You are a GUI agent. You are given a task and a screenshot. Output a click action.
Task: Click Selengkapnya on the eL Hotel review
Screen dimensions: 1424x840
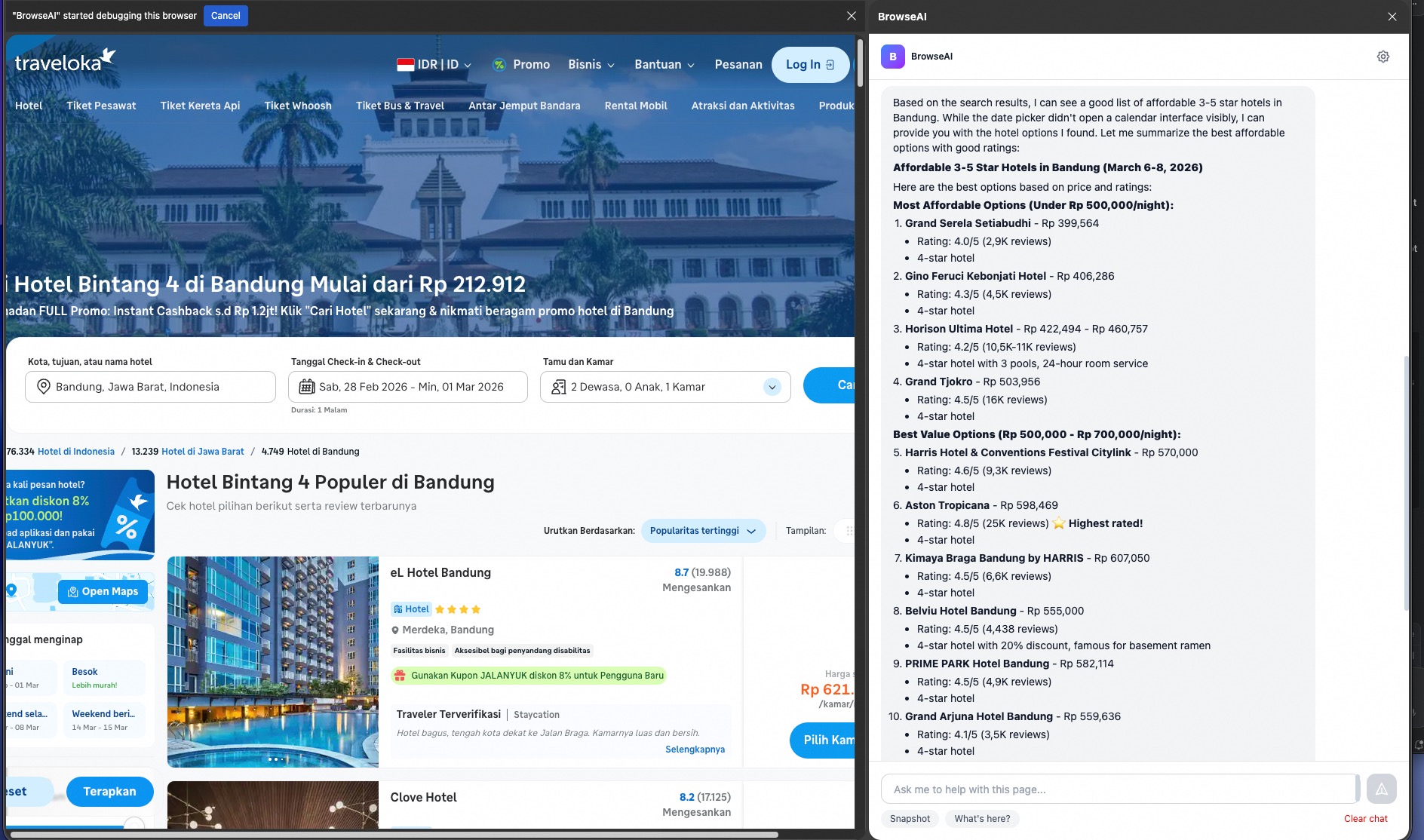point(695,750)
